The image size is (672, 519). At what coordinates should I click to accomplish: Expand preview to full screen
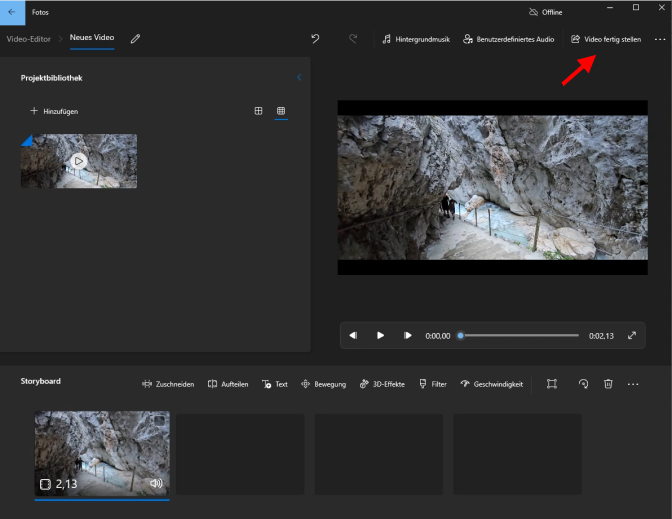click(632, 336)
